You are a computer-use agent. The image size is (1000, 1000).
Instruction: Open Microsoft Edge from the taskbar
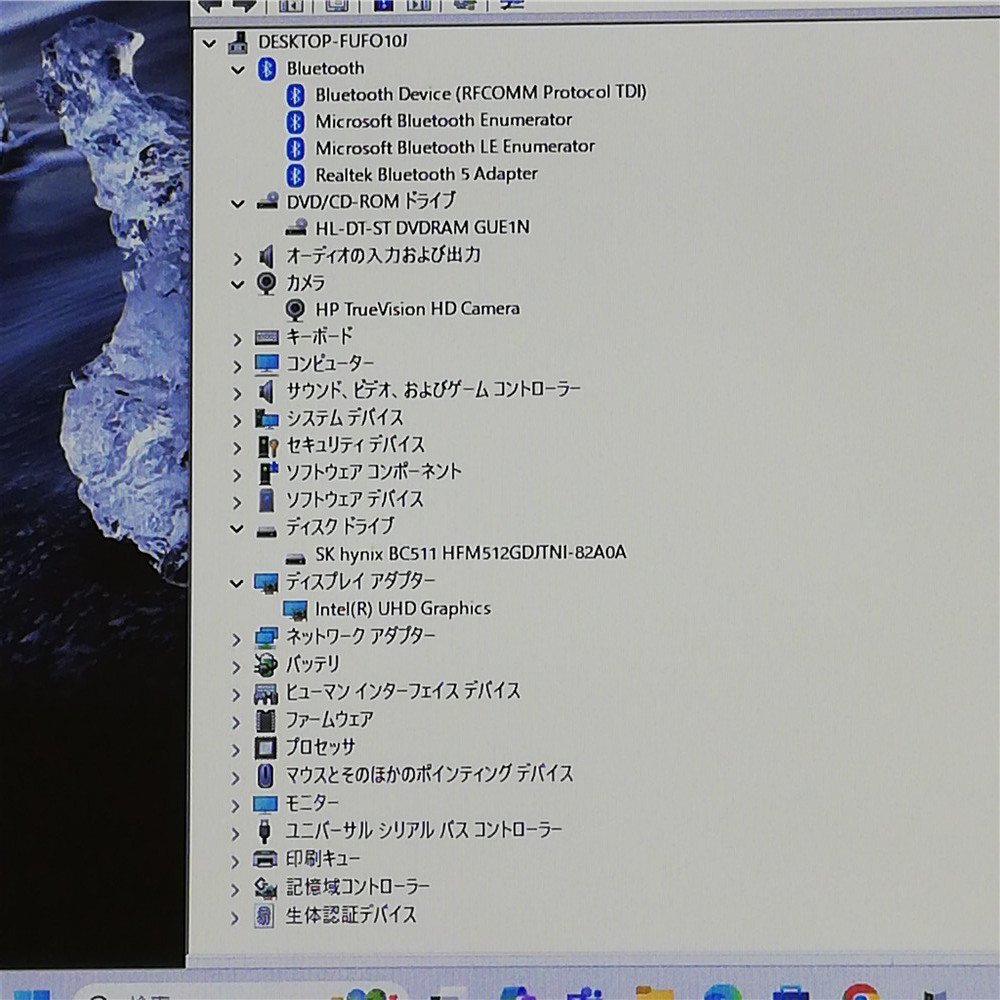(718, 995)
